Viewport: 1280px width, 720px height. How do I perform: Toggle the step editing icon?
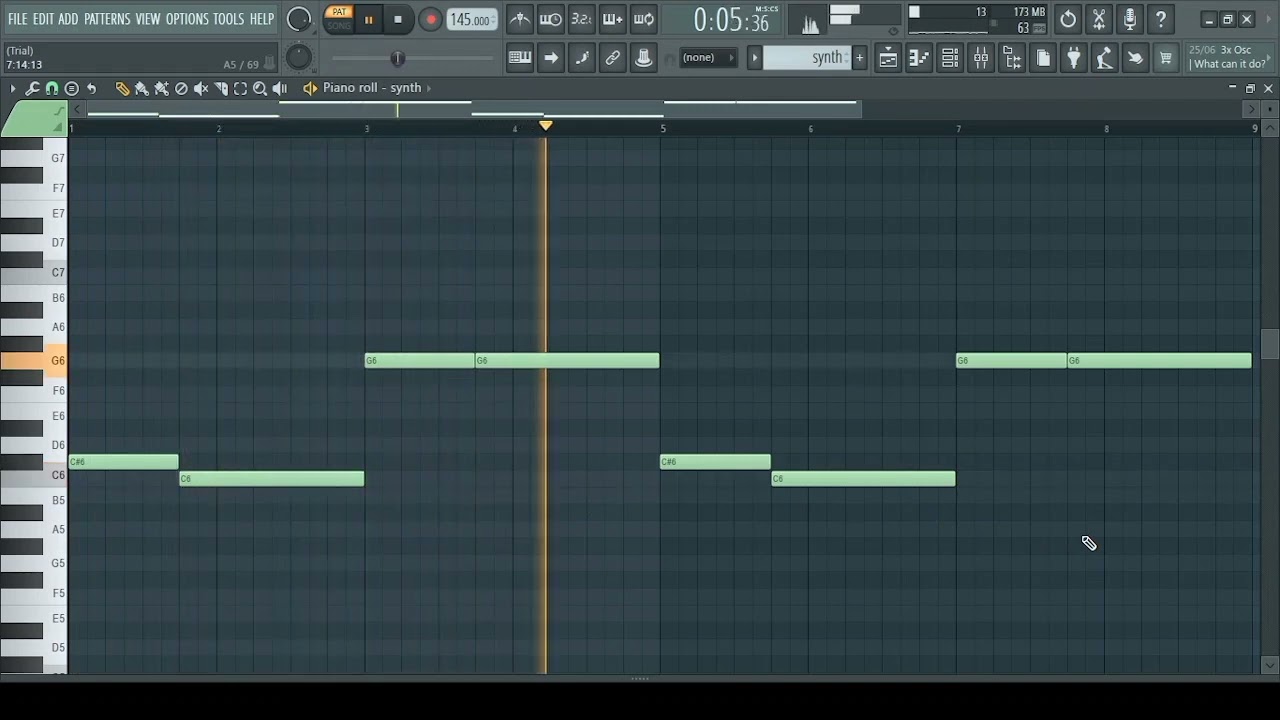coord(581,58)
